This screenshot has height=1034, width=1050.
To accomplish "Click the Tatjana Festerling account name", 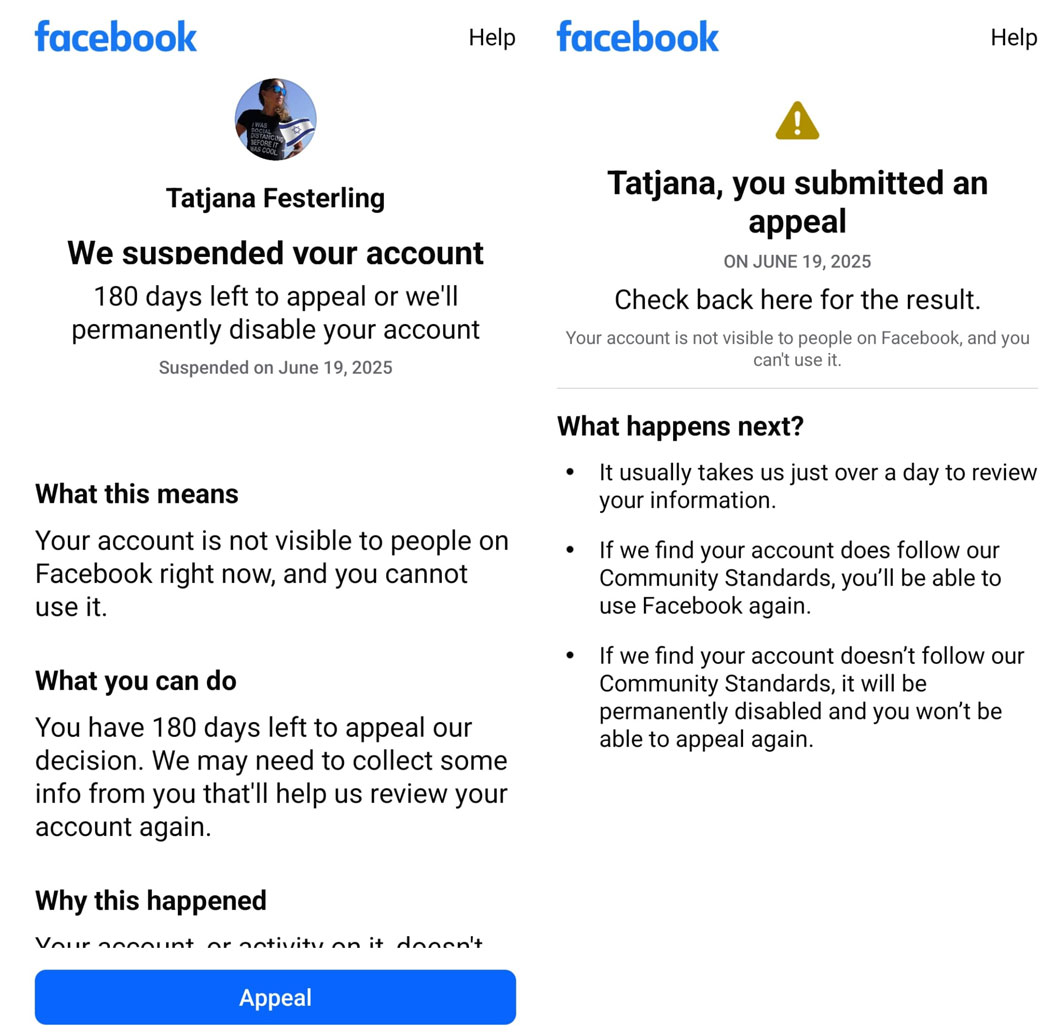I will (x=275, y=199).
